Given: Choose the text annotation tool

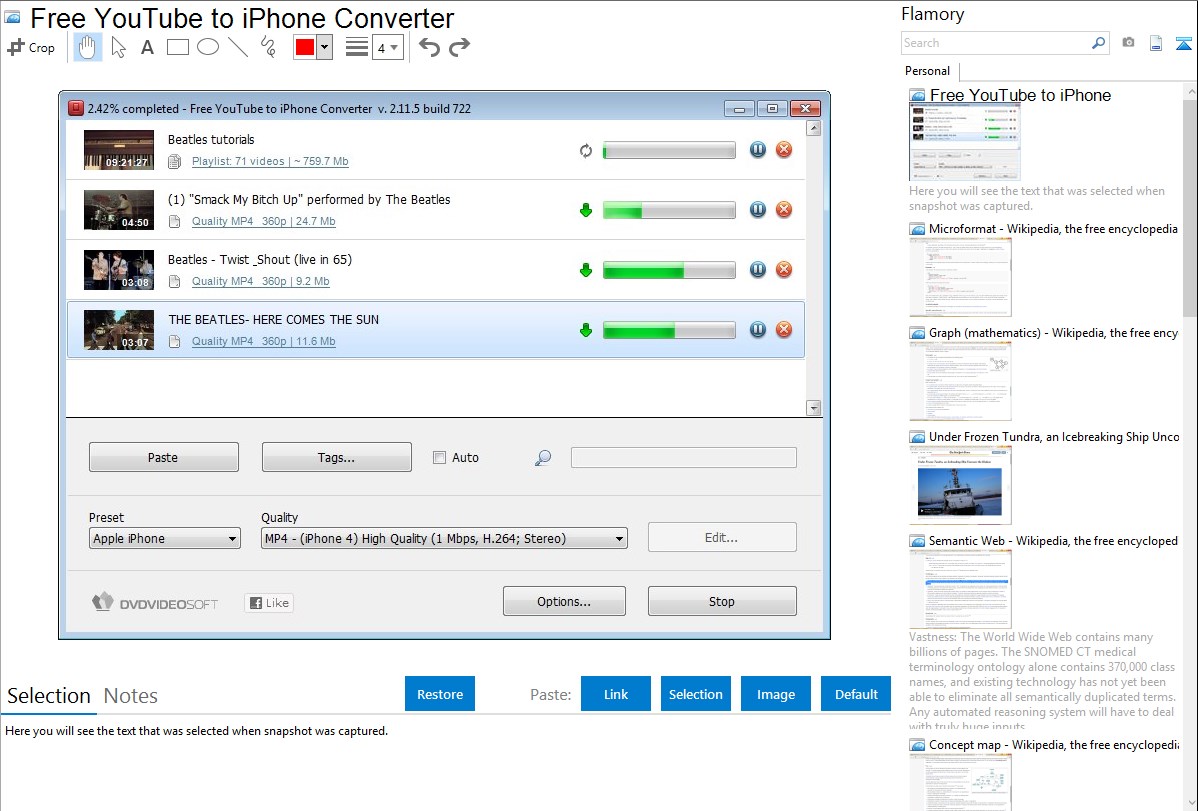Looking at the screenshot, I should (147, 47).
